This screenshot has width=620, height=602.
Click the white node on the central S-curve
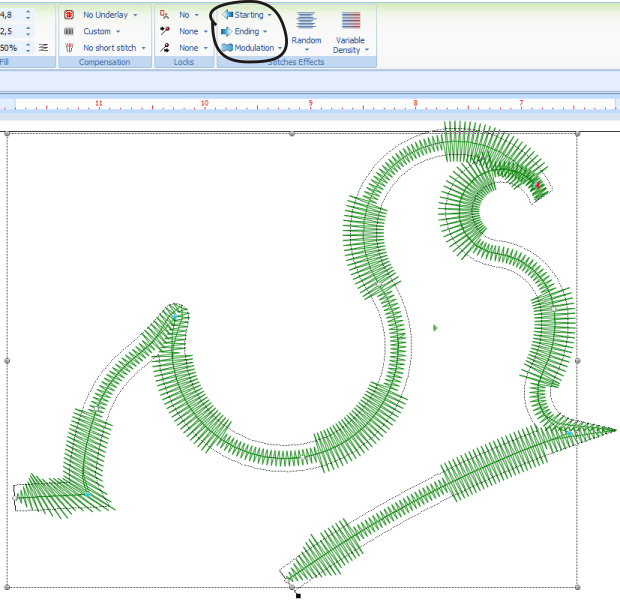click(379, 284)
